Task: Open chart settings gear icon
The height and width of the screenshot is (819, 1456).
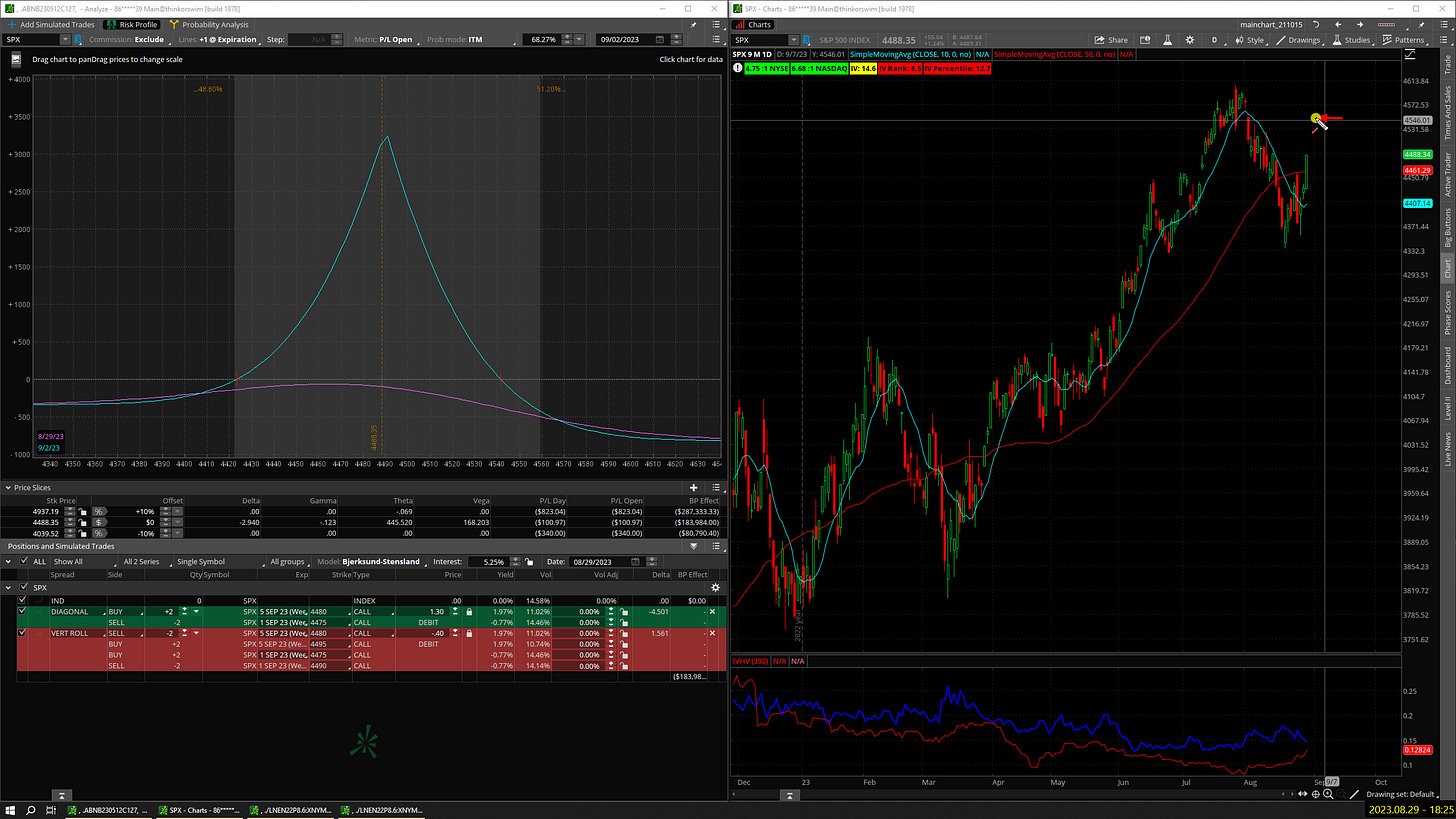Action: [x=1190, y=40]
